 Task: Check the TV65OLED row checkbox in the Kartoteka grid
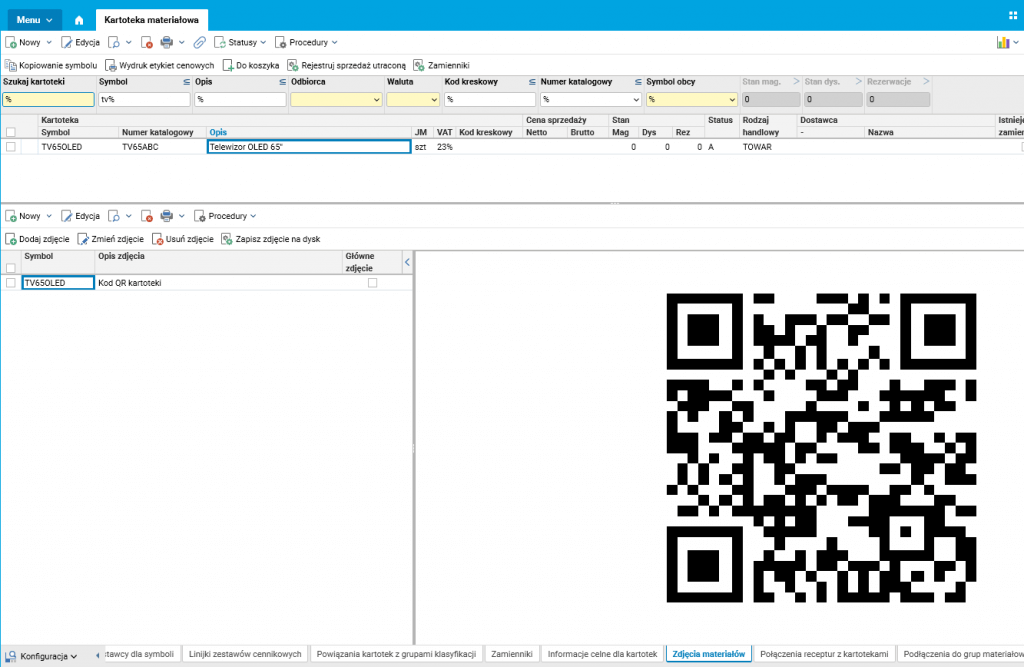10,147
